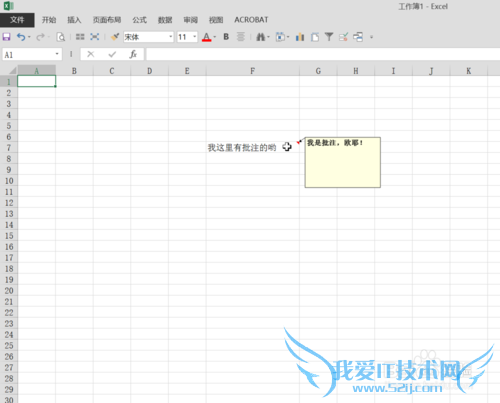Image resolution: width=500 pixels, height=403 pixels.
Task: Click the Find binoculars icon
Action: [260, 37]
